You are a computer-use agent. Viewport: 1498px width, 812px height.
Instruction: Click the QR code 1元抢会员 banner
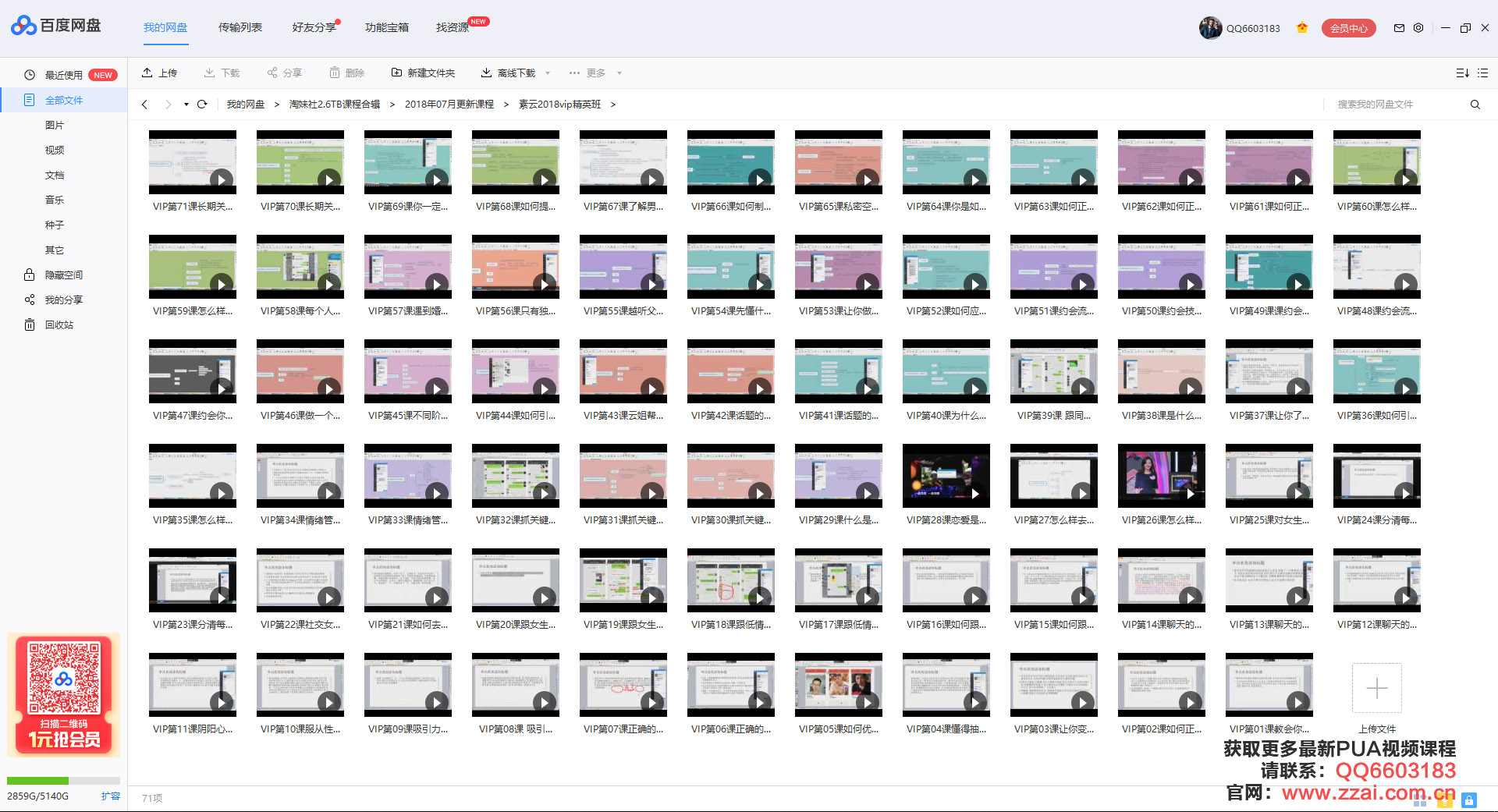pyautogui.click(x=64, y=694)
